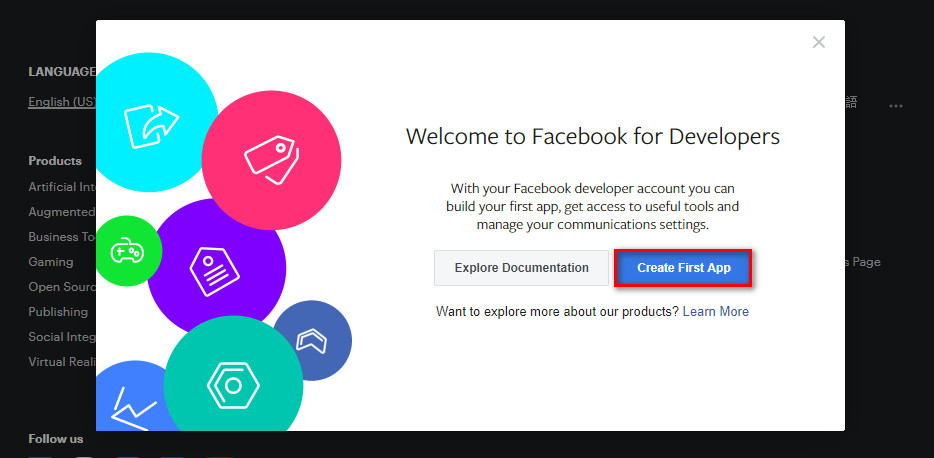Click the Create First App button
The height and width of the screenshot is (458, 934).
[x=683, y=268]
